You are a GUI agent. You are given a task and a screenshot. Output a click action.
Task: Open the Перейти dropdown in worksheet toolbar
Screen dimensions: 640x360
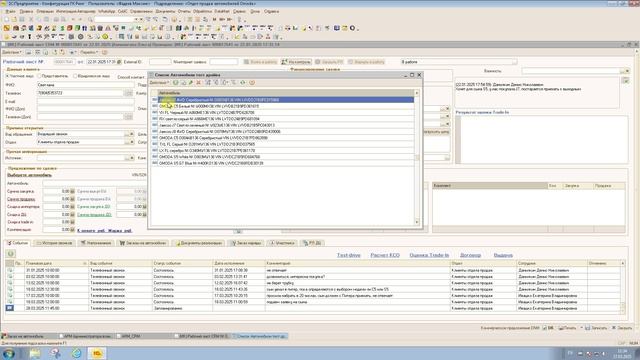tap(89, 52)
